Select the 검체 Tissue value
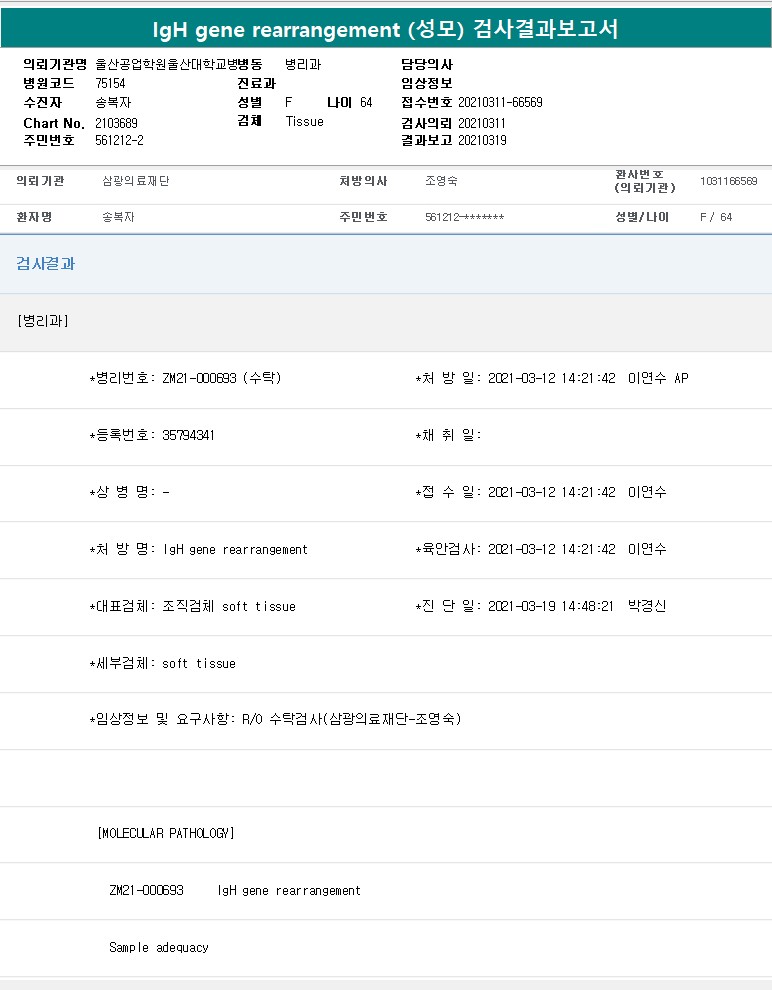772x990 pixels. pos(304,121)
